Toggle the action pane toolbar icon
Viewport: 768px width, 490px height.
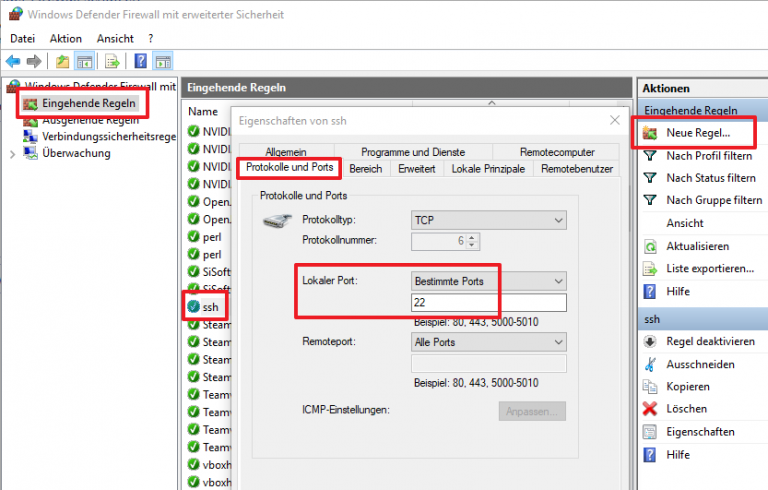click(163, 62)
